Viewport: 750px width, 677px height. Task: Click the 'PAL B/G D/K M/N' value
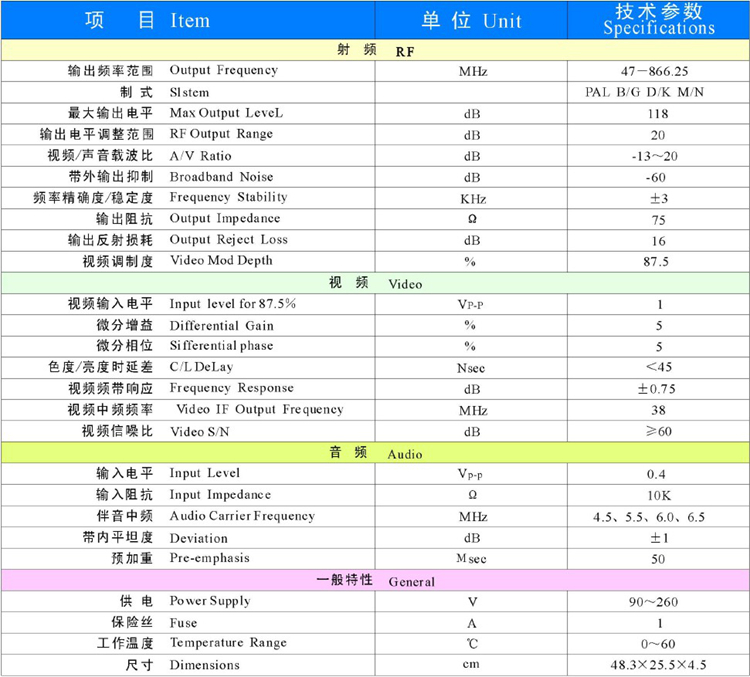[x=658, y=93]
